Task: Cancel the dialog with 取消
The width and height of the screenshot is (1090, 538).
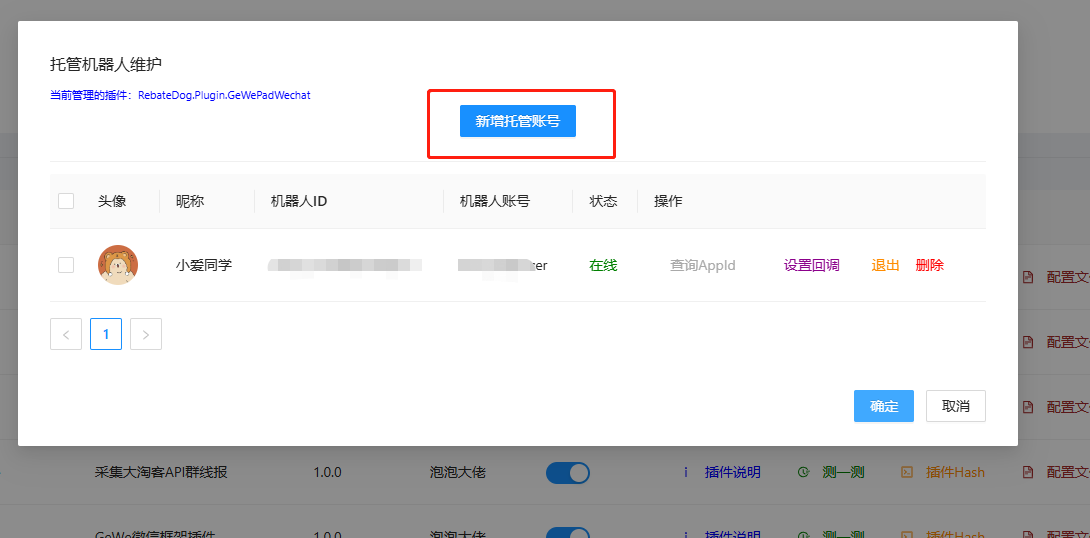Action: (955, 406)
